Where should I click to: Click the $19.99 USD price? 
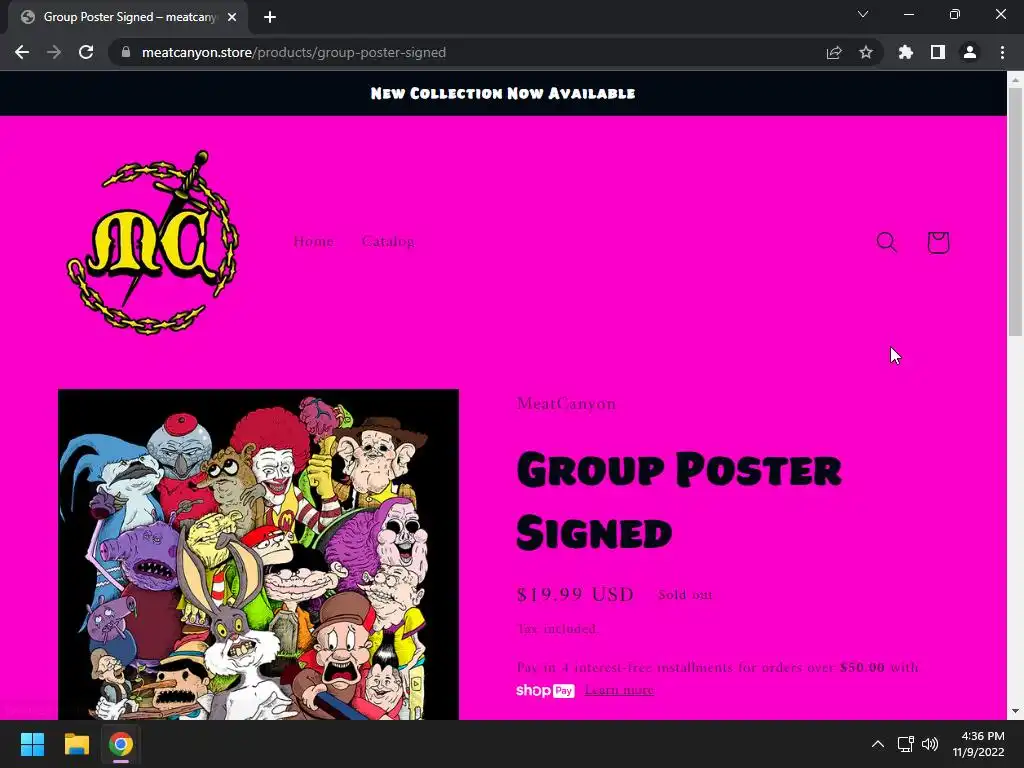[575, 594]
